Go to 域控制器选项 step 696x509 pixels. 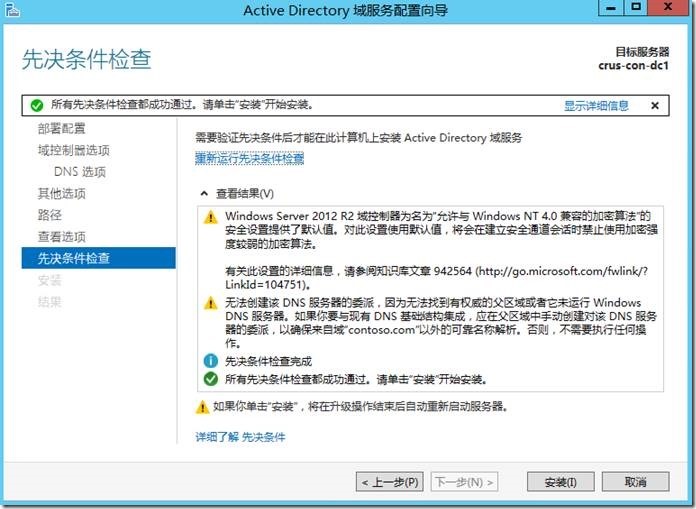pos(73,150)
